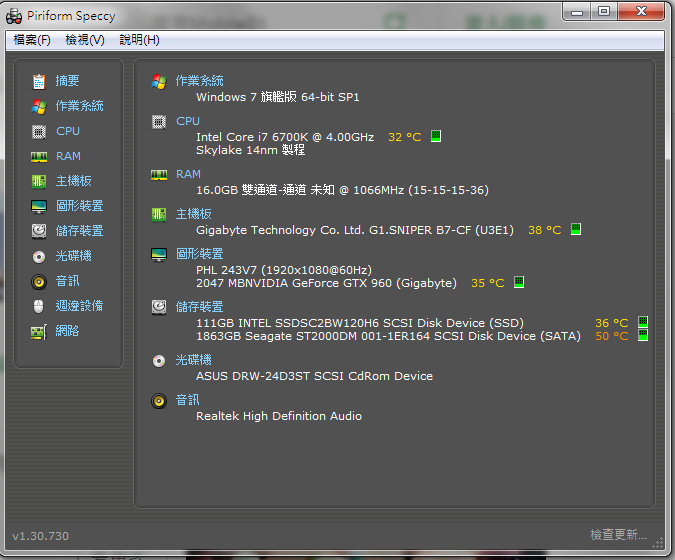The height and width of the screenshot is (560, 675).
Task: Click the CPU chip icon in summary panel
Action: [159, 122]
